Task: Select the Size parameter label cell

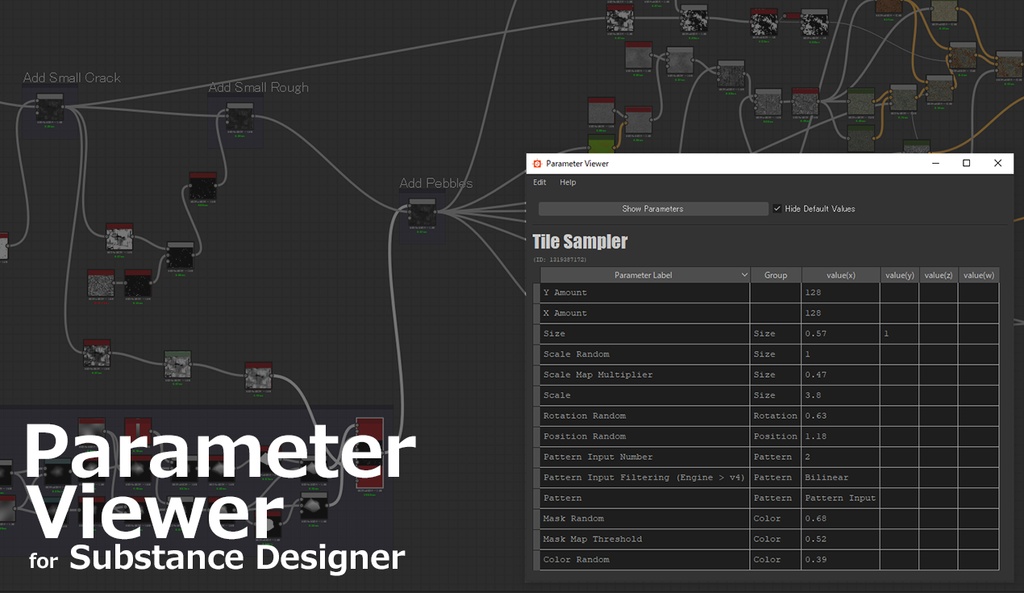Action: pos(645,334)
